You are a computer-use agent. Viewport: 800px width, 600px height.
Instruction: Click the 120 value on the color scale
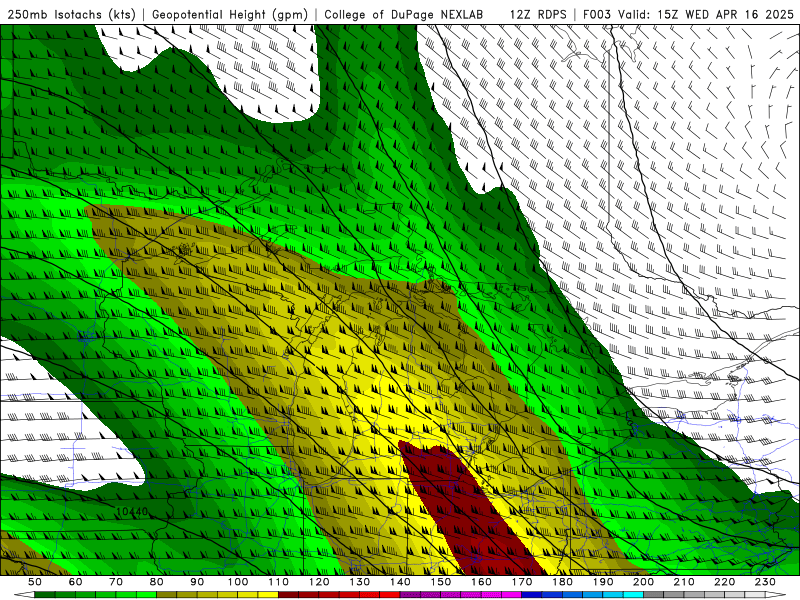319,582
